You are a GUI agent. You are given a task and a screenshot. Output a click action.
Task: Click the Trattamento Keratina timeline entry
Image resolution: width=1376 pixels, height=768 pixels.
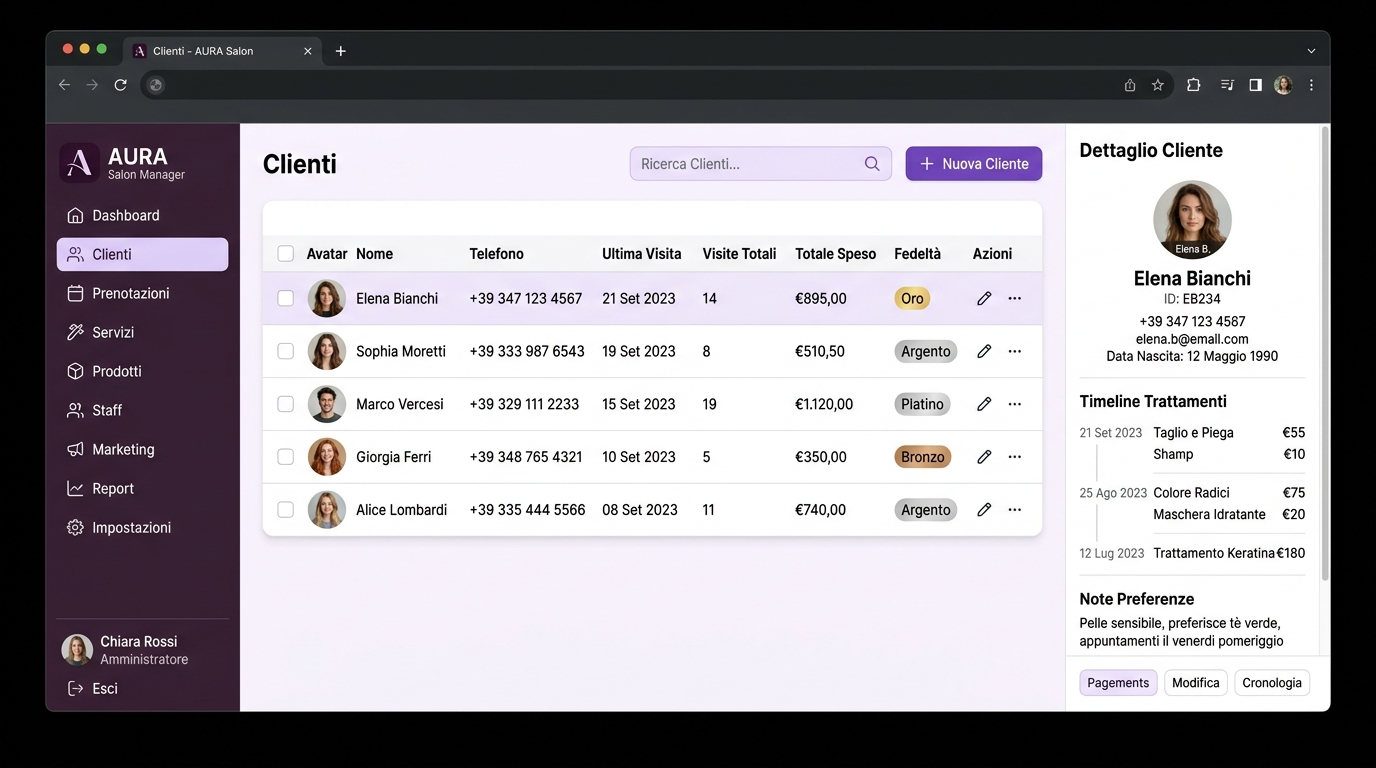pos(1214,553)
